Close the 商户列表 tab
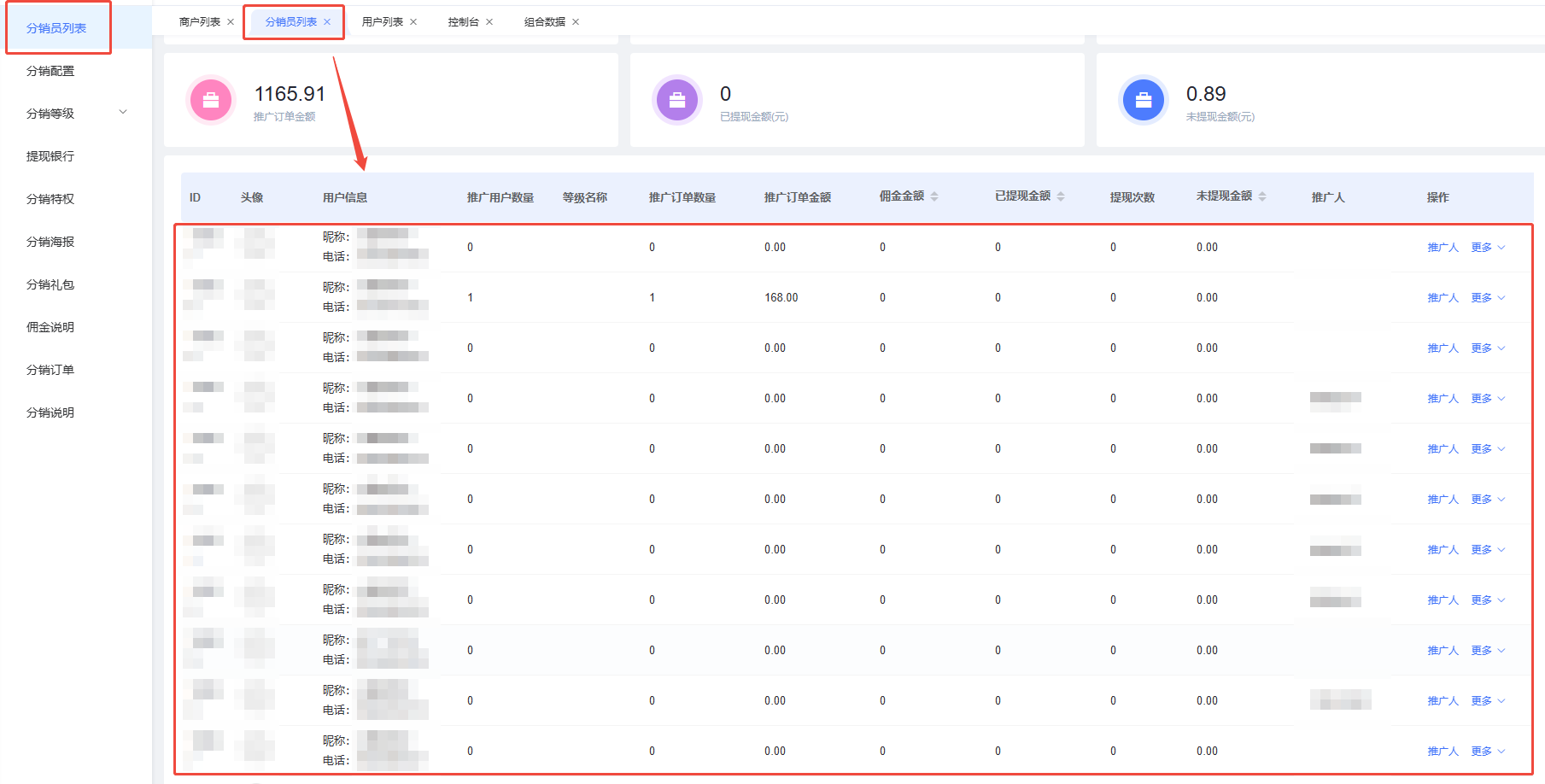 pos(231,22)
